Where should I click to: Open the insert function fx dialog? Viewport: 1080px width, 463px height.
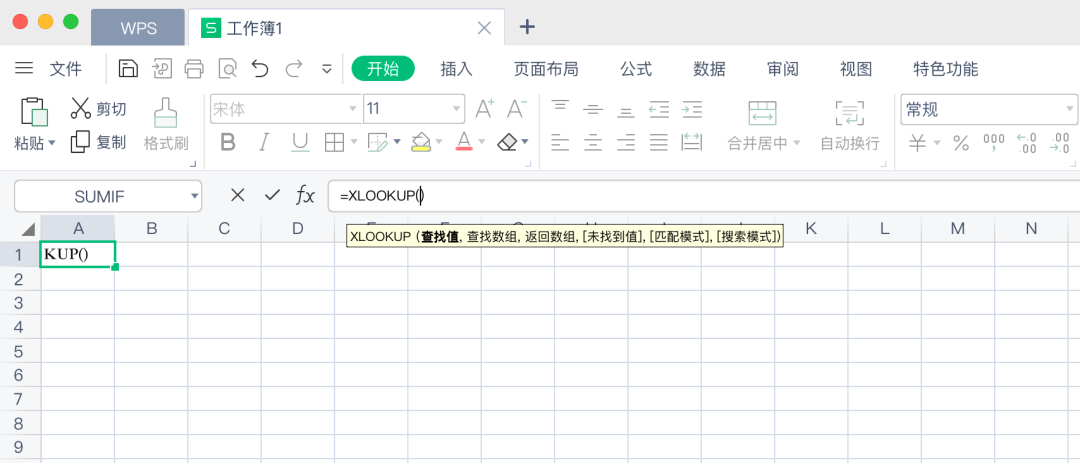point(305,196)
